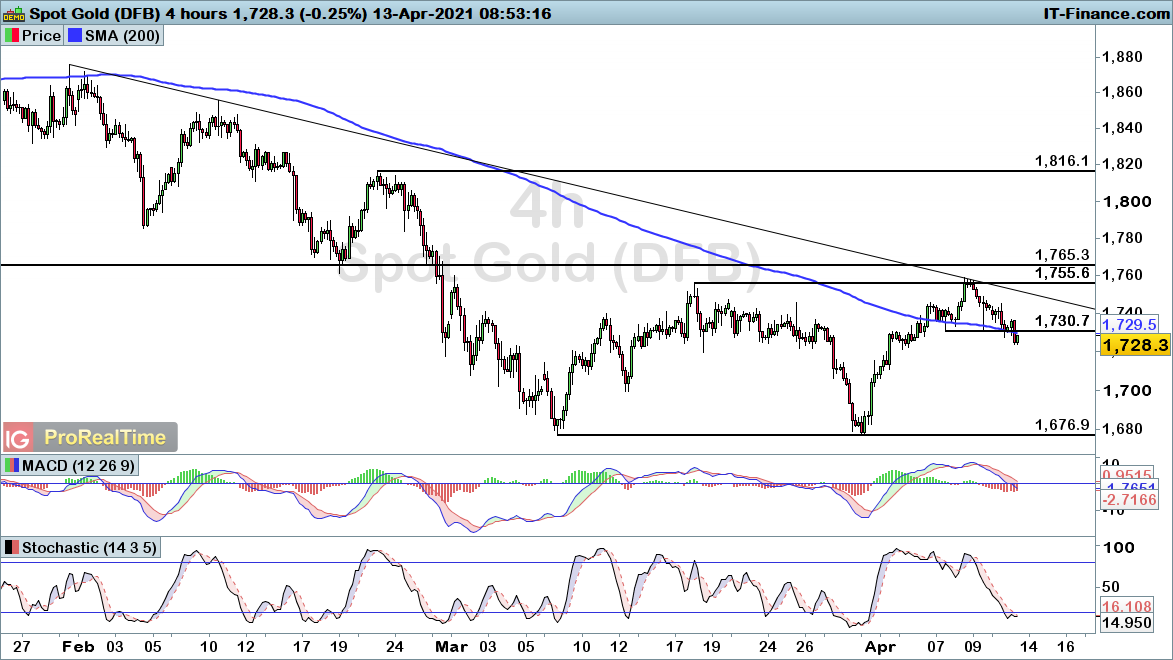Click the Price red-green color icon
The height and width of the screenshot is (660, 1173).
click(12, 35)
